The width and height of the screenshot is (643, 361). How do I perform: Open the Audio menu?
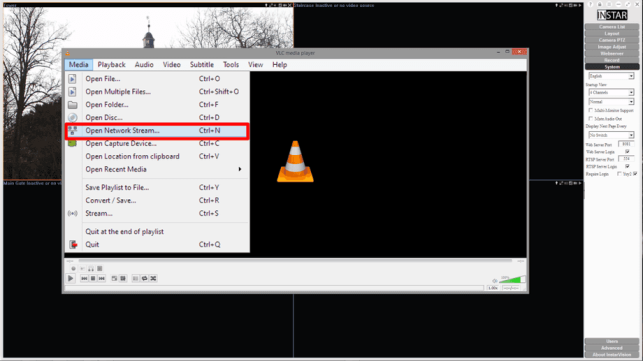(x=144, y=64)
